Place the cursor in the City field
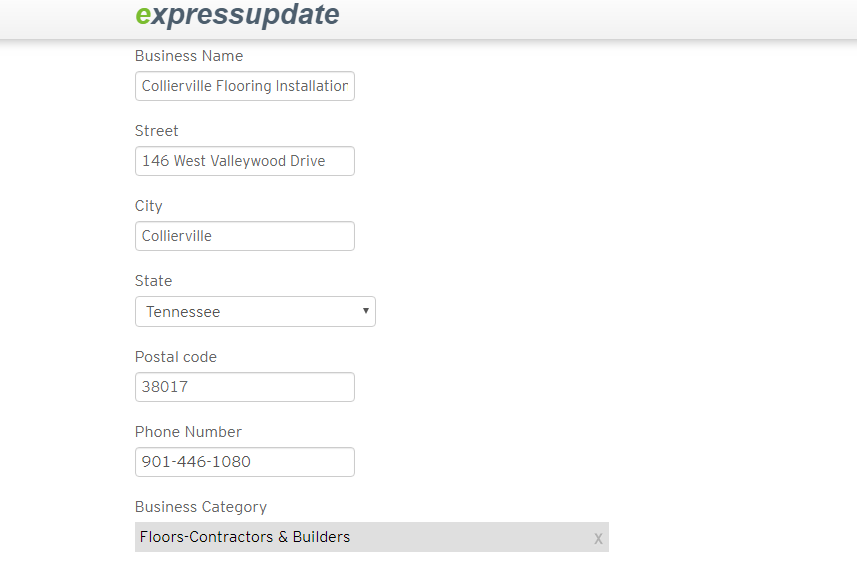 point(245,236)
